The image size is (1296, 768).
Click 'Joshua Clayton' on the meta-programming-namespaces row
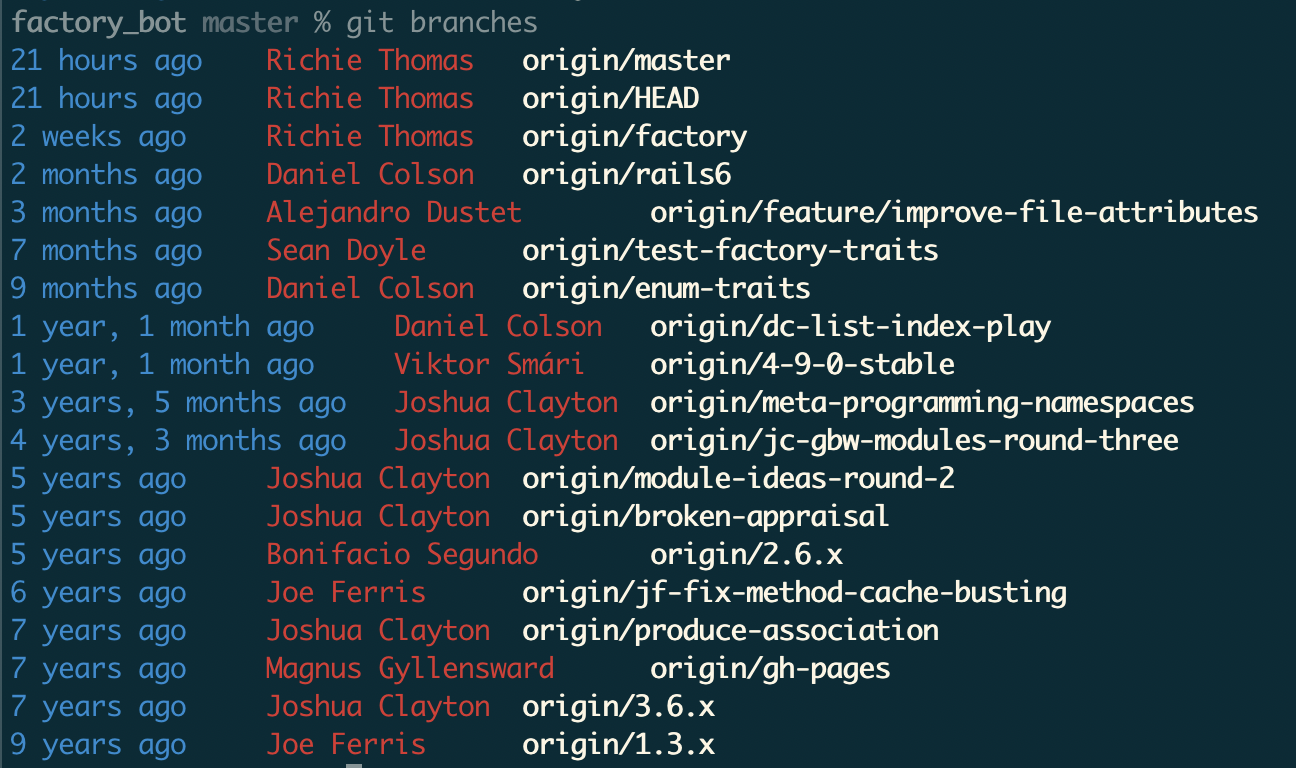click(x=506, y=403)
